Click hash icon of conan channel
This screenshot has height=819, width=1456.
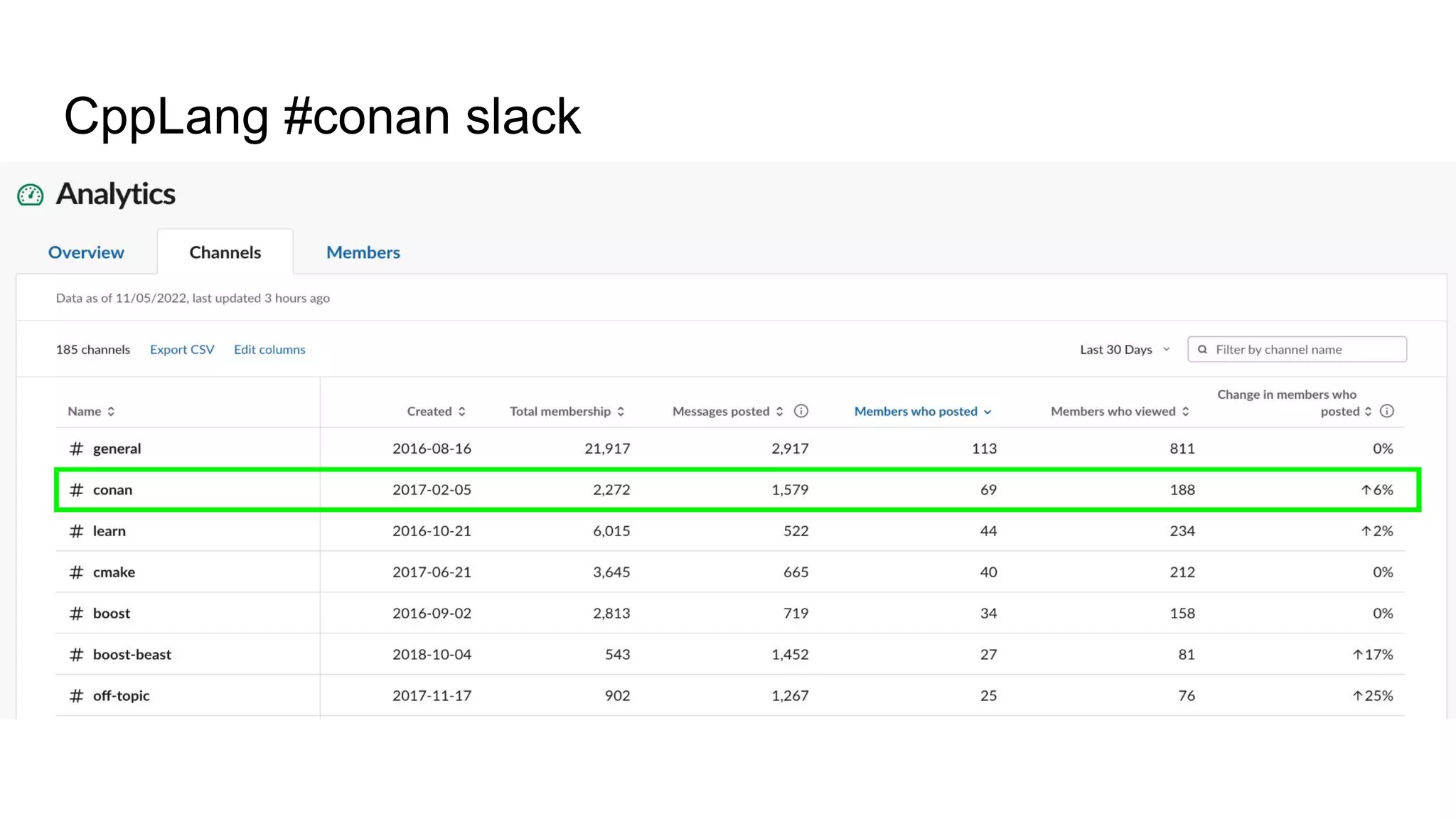pyautogui.click(x=76, y=490)
